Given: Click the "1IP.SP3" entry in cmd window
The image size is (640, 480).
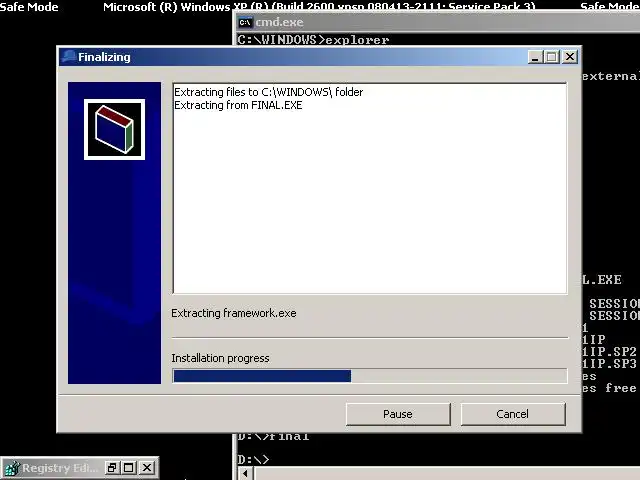Looking at the screenshot, I should [x=609, y=364].
